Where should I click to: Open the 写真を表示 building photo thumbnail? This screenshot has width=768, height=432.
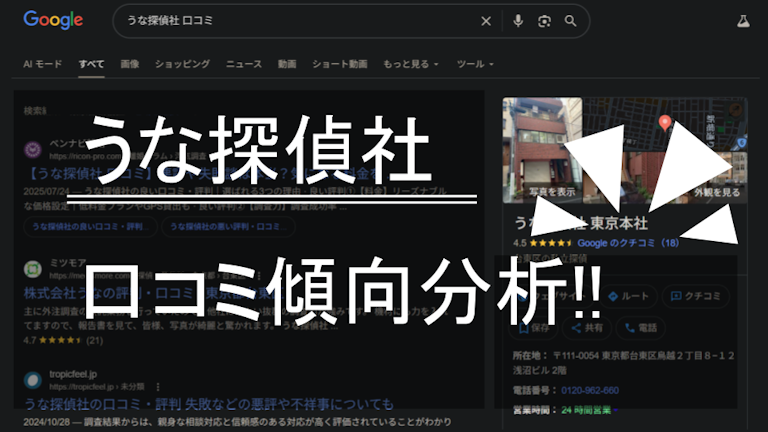tap(543, 150)
